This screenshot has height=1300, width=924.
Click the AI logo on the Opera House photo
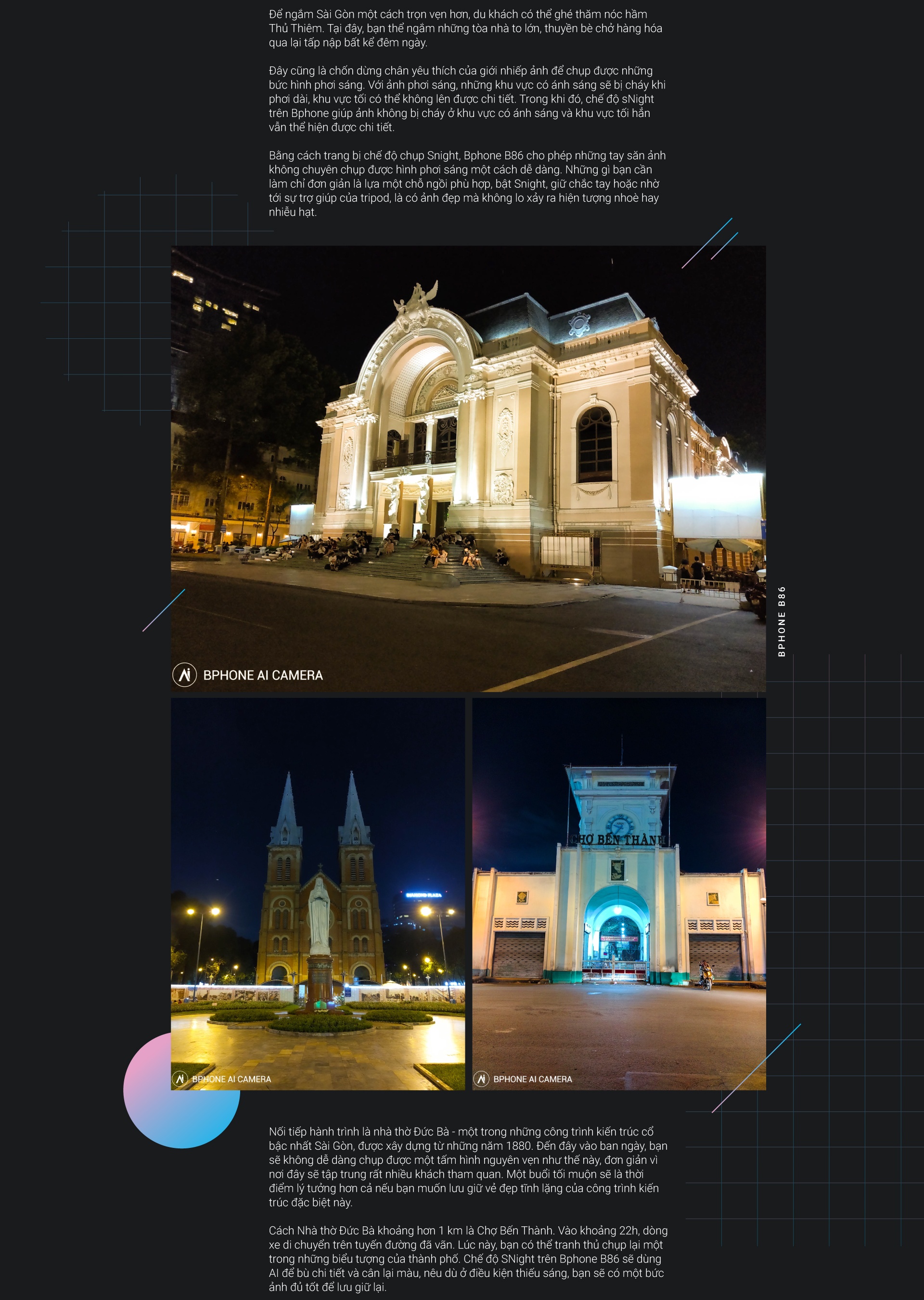click(x=184, y=675)
